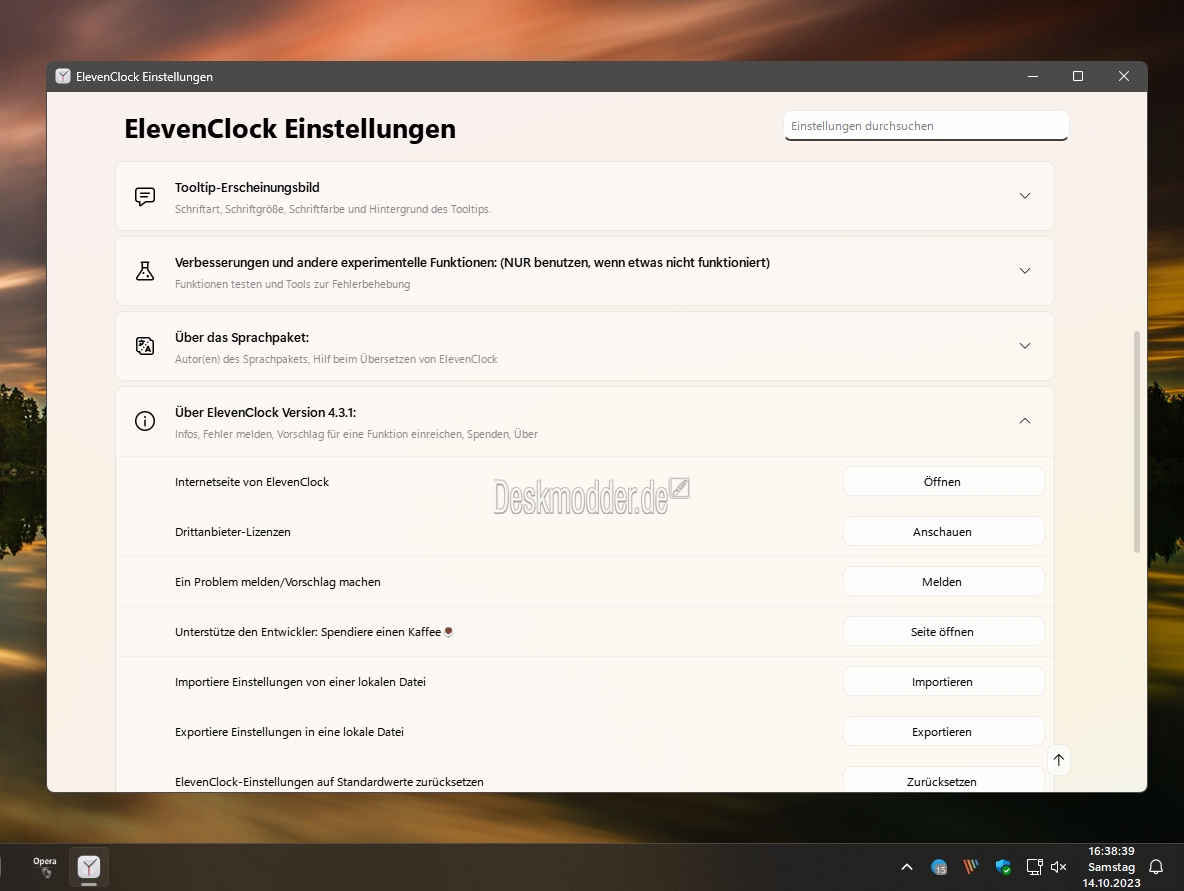1184x891 pixels.
Task: Focus the Einstellungen durchsuchen search field
Action: (x=926, y=126)
